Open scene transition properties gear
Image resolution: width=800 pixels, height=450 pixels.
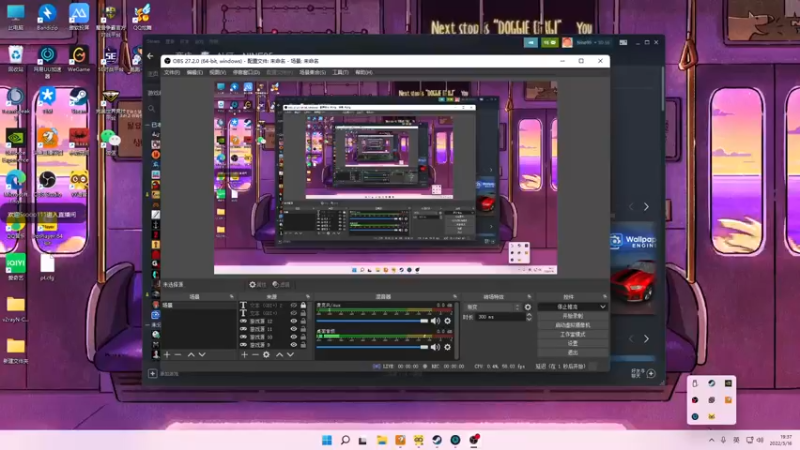(528, 307)
